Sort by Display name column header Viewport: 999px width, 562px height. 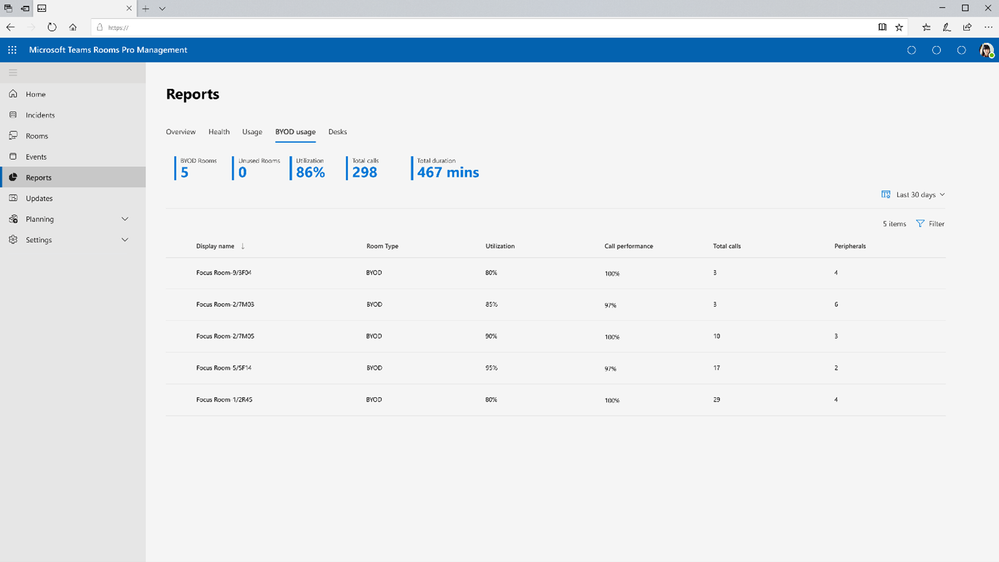[215, 246]
